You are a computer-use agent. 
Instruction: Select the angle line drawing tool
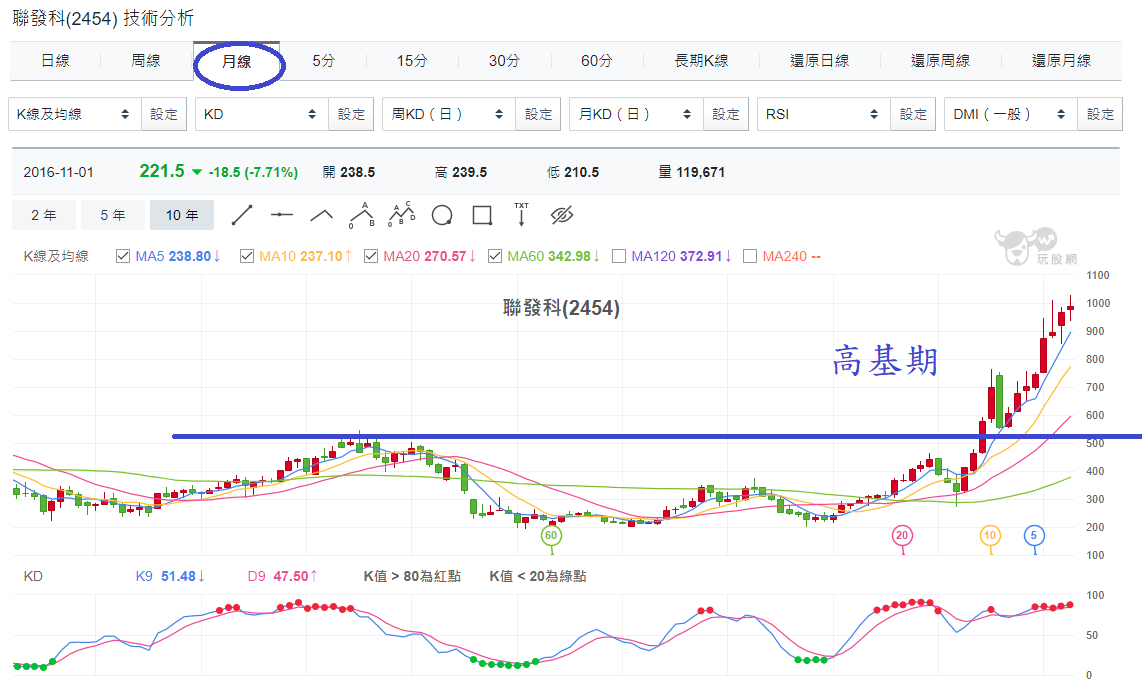pos(321,216)
